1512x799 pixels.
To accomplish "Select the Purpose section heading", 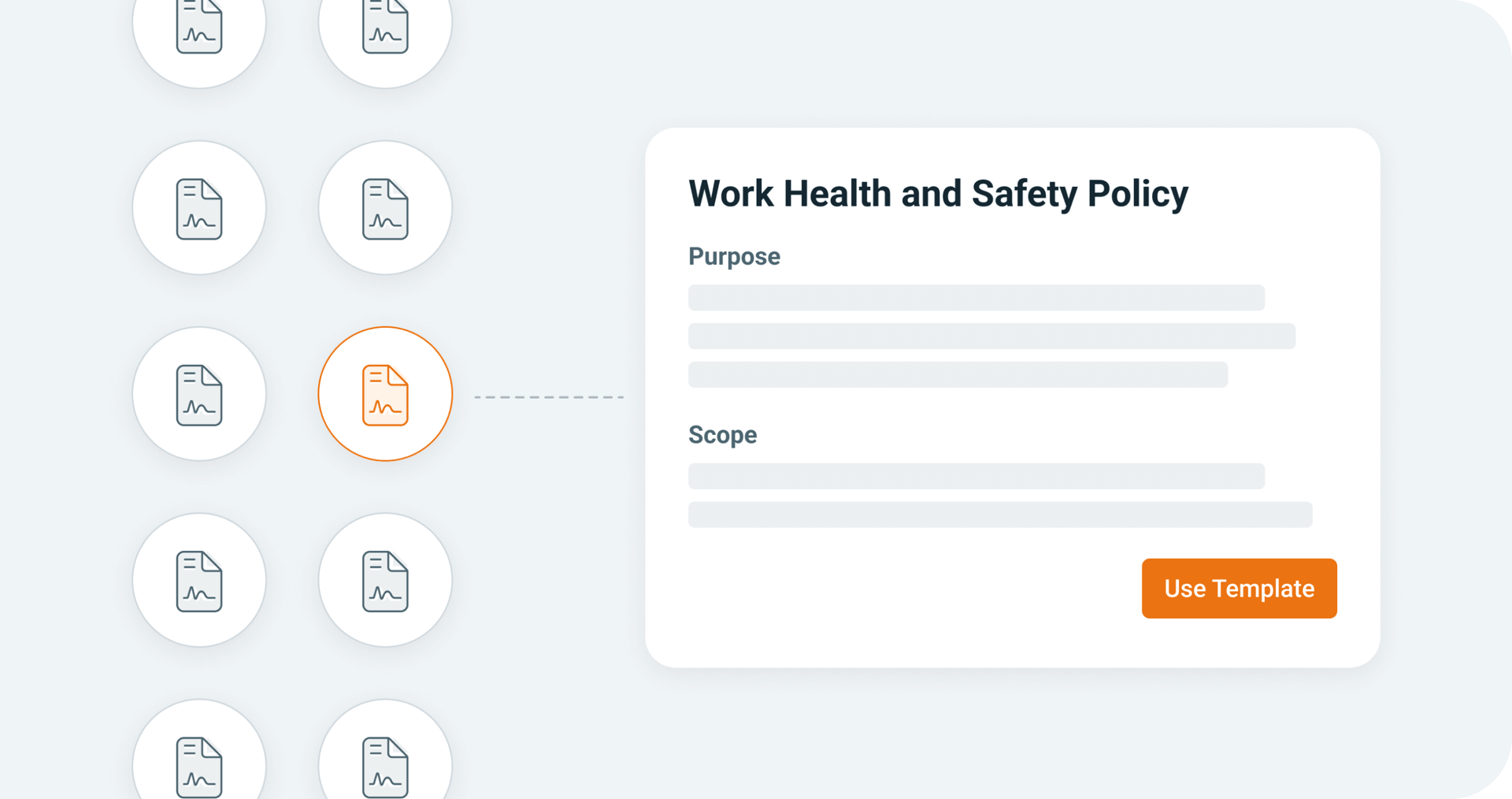I will 734,257.
